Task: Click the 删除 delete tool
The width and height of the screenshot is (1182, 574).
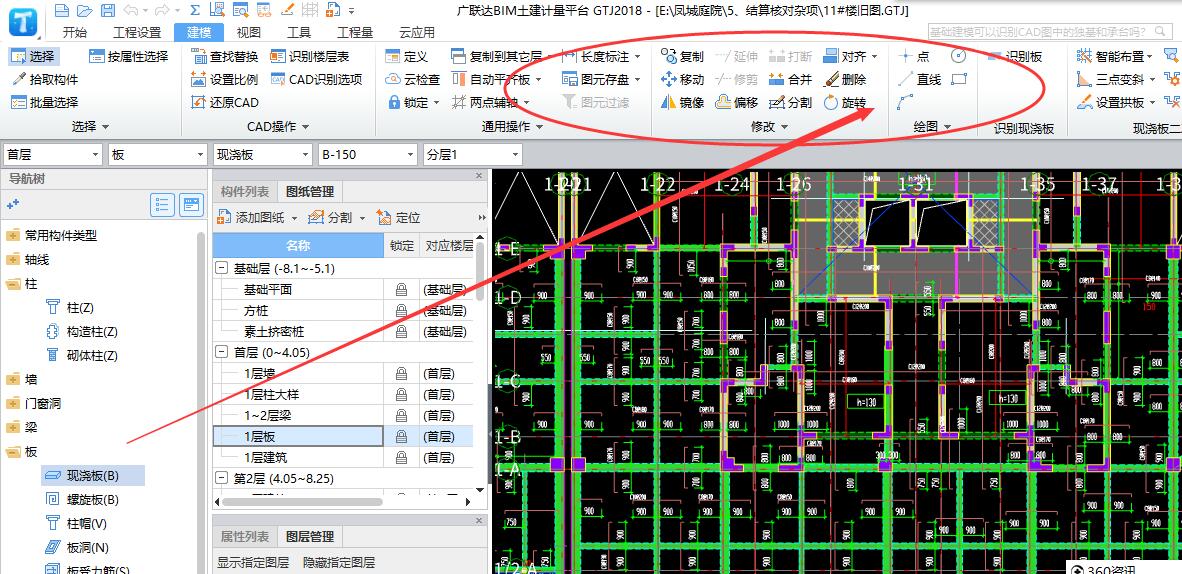Action: click(x=845, y=79)
